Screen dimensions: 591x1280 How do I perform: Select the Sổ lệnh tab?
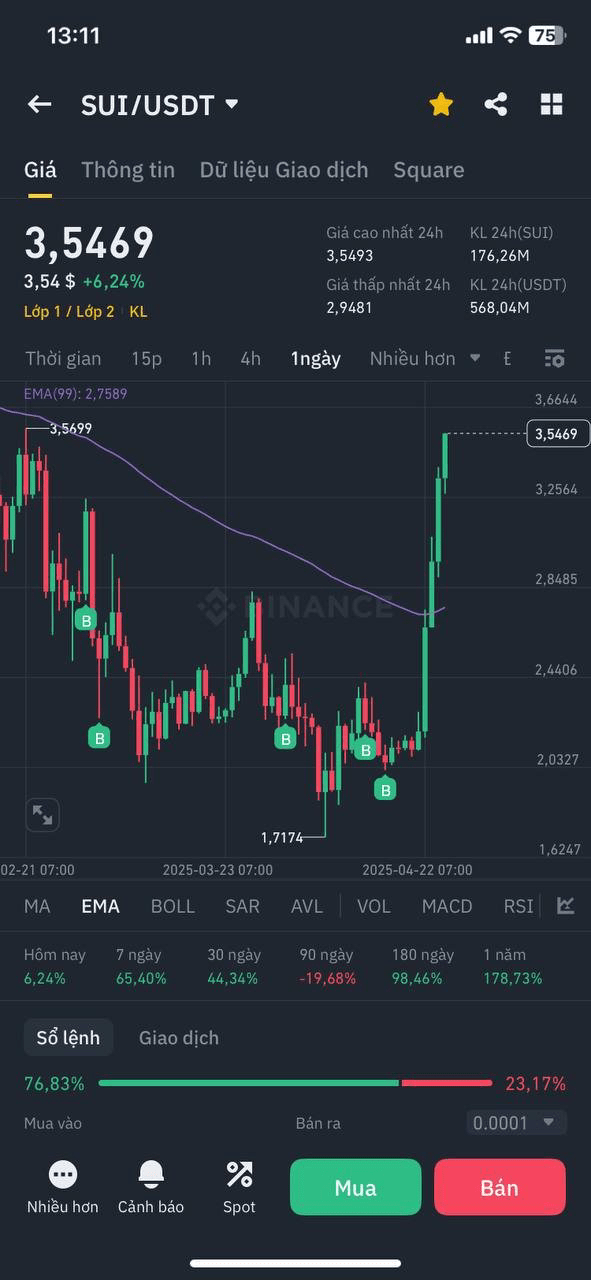68,1037
